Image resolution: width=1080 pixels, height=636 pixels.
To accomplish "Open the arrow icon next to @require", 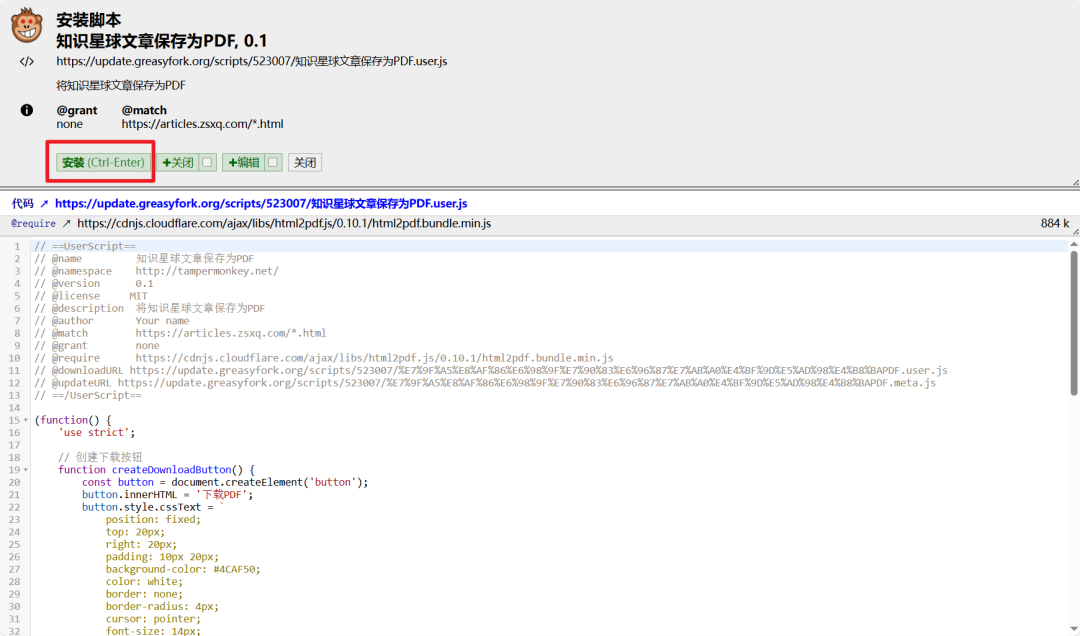I will tap(66, 224).
